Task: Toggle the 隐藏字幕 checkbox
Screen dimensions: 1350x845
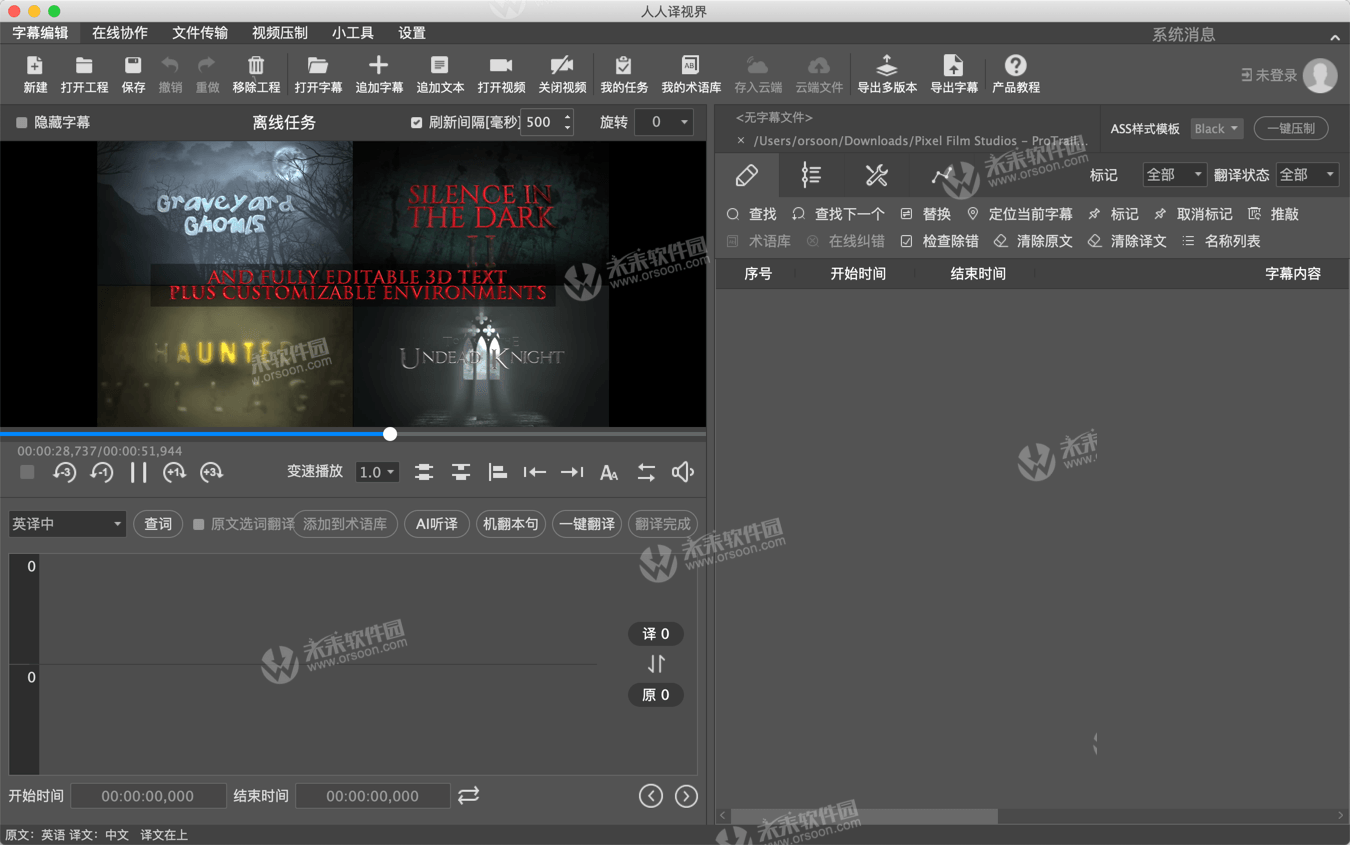Action: pyautogui.click(x=22, y=122)
